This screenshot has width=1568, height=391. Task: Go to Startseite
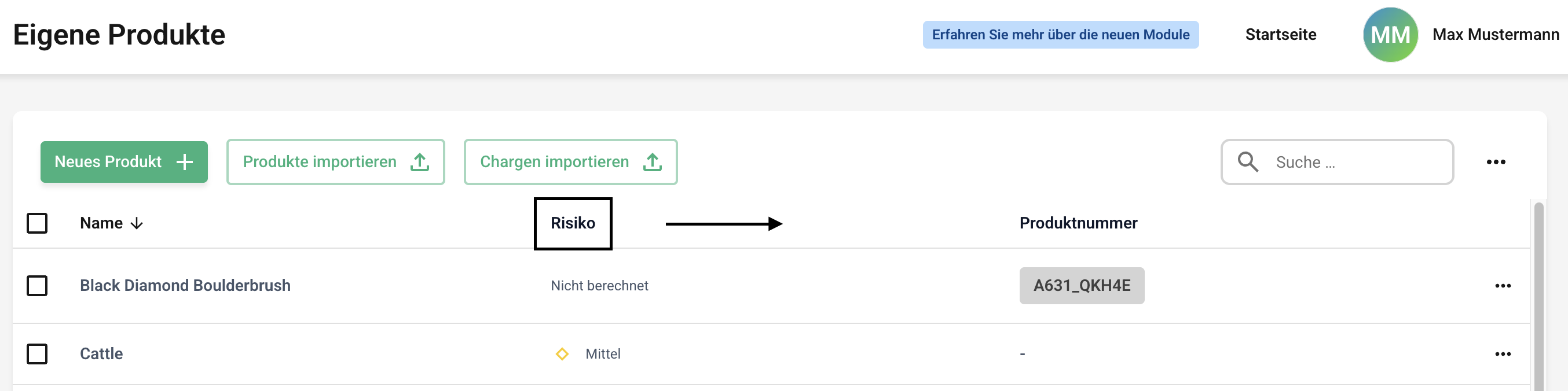pyautogui.click(x=1280, y=35)
